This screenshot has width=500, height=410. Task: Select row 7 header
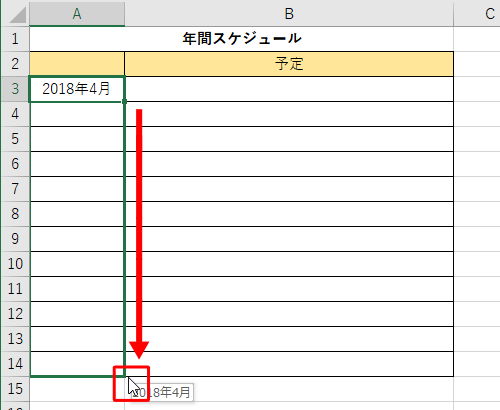(x=15, y=189)
